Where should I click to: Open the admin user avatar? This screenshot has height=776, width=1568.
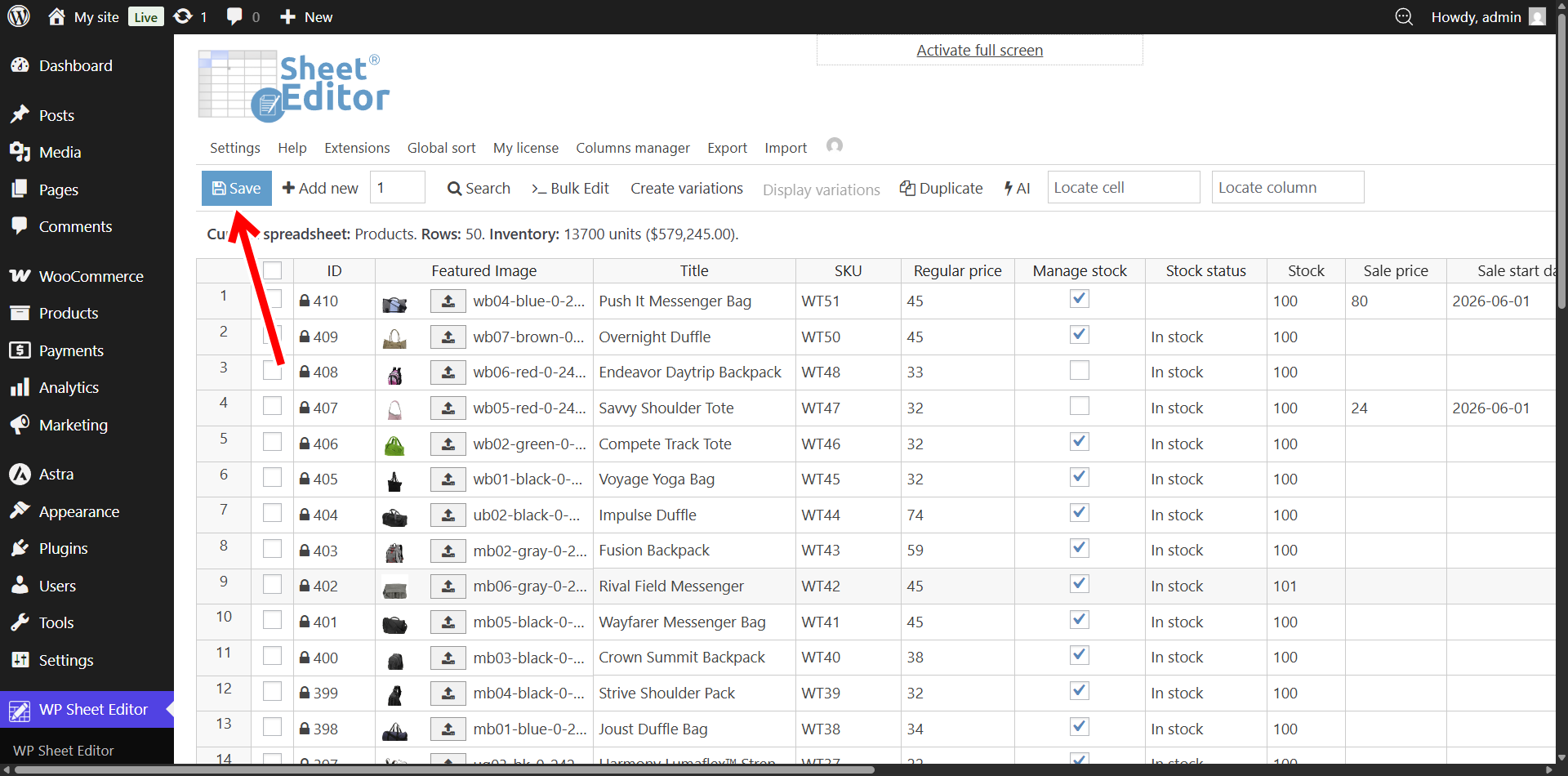[1538, 16]
